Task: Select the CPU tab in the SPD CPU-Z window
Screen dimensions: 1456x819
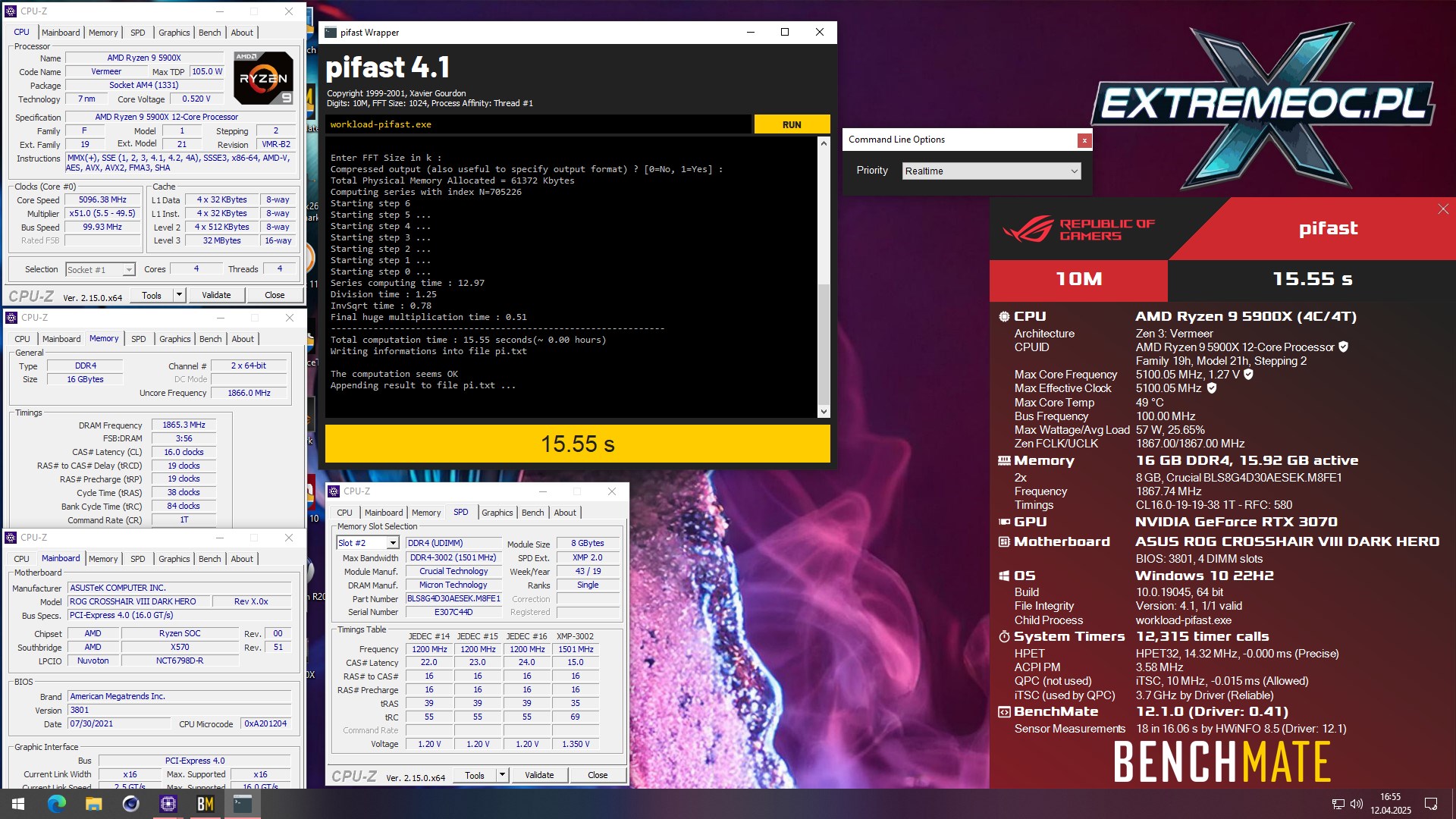Action: tap(345, 513)
